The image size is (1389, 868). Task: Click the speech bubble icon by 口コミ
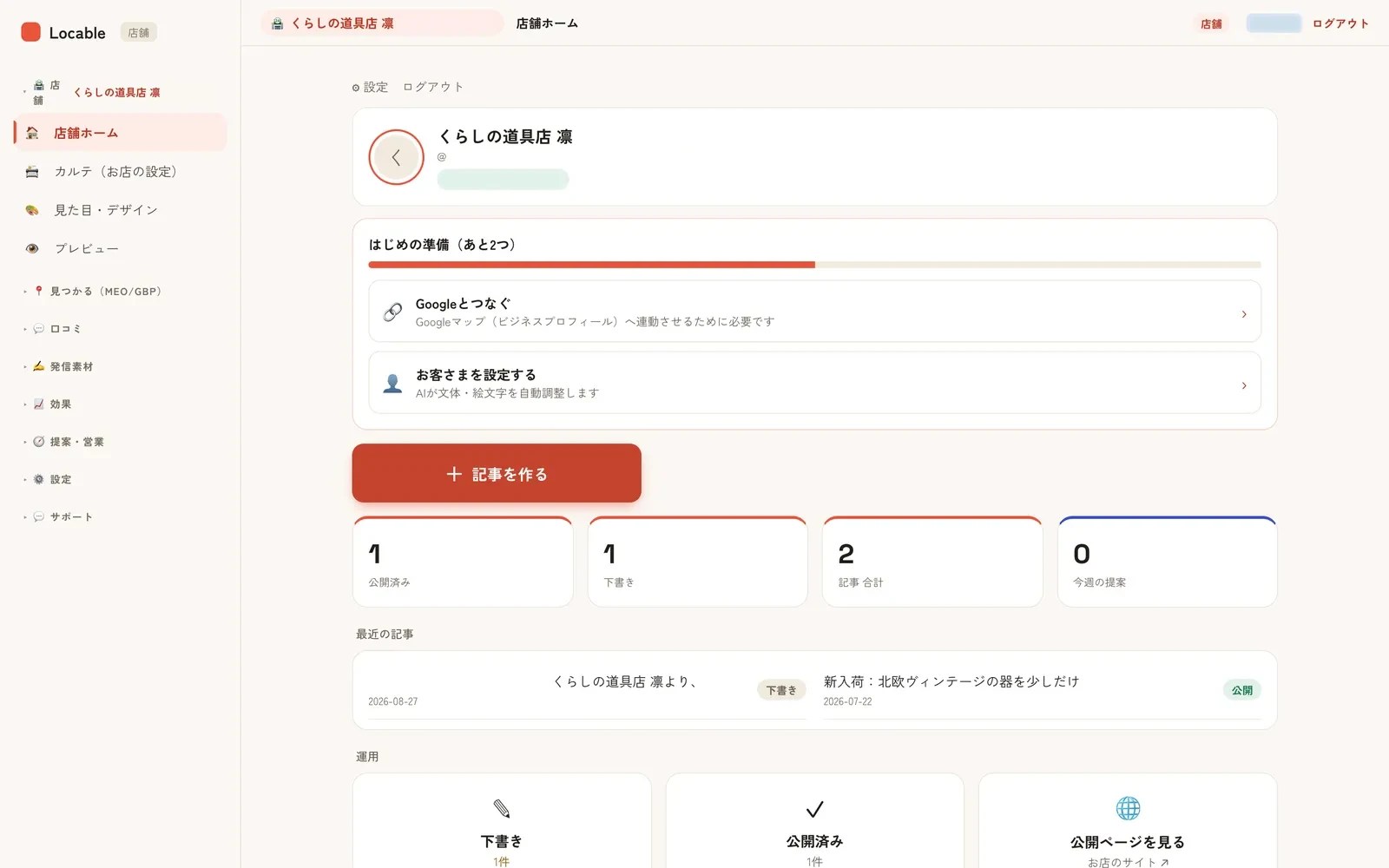coord(38,329)
